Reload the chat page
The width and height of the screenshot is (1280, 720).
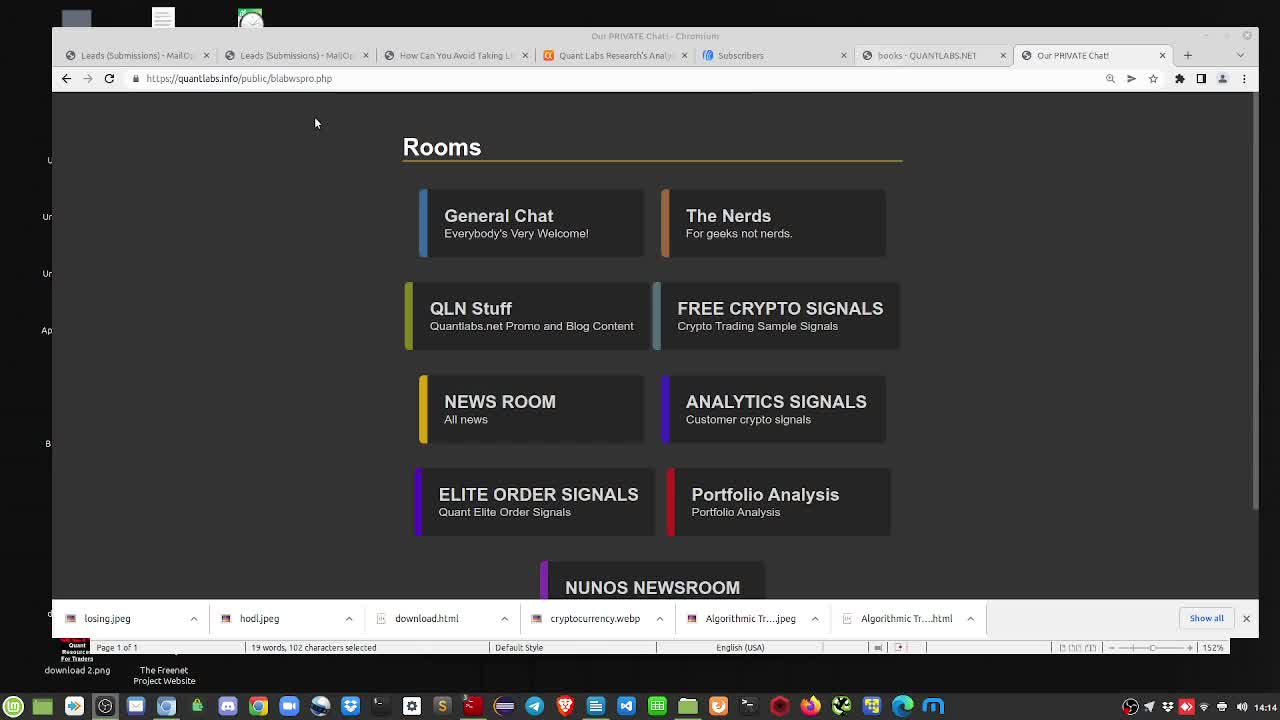point(109,78)
